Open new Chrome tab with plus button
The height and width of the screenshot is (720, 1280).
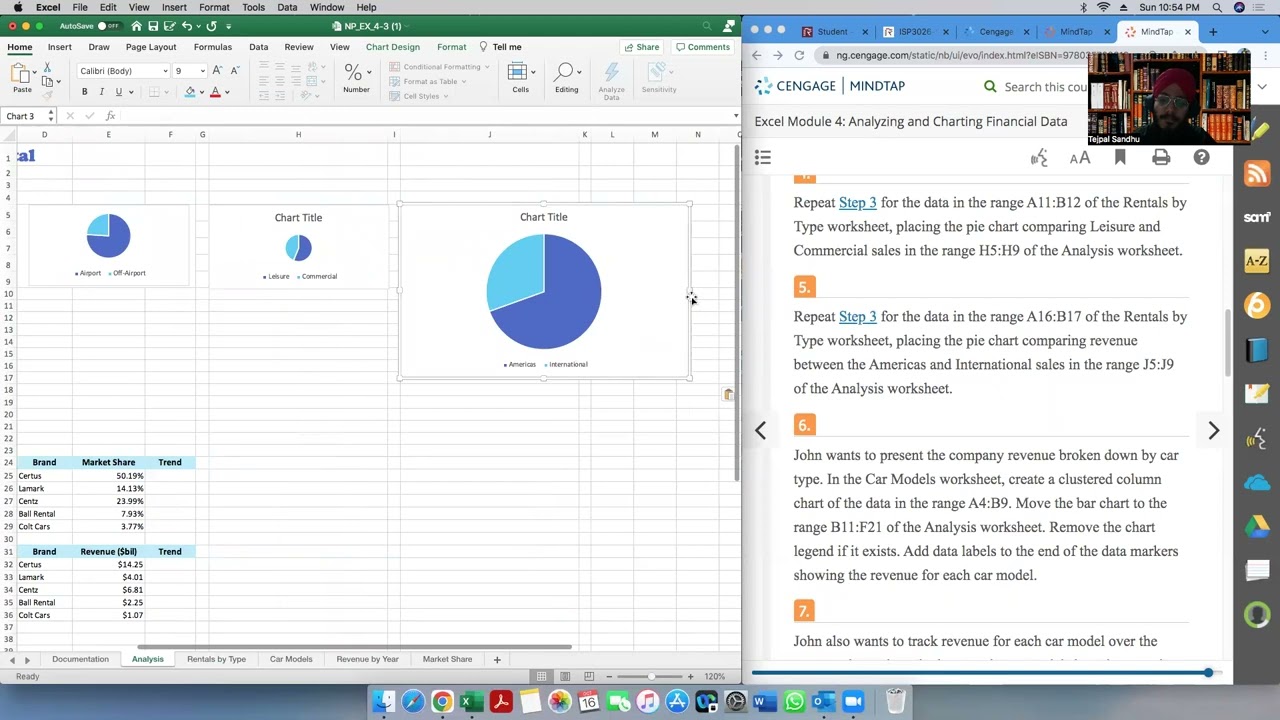click(1213, 32)
